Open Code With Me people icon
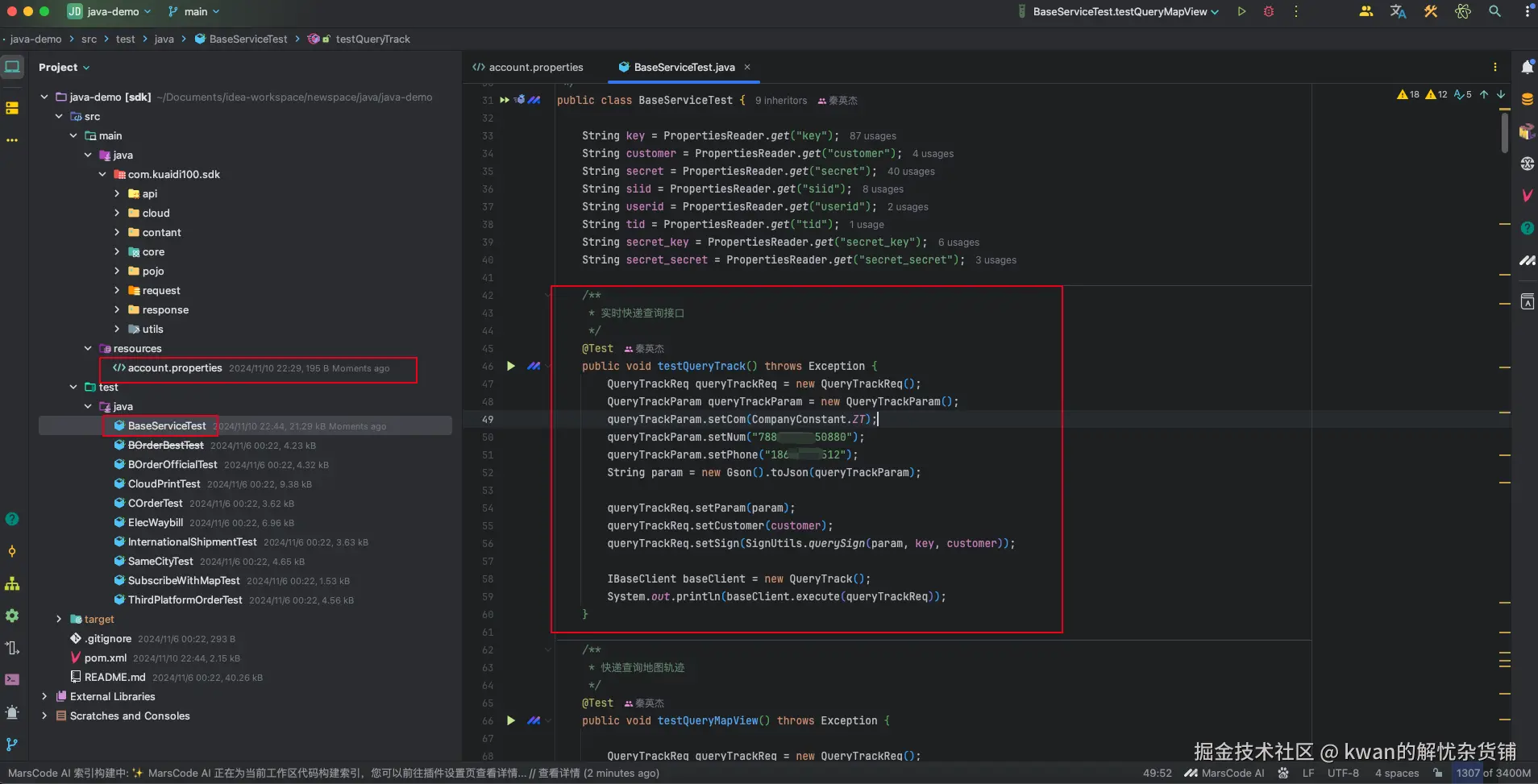The image size is (1538, 784). pos(1365,11)
